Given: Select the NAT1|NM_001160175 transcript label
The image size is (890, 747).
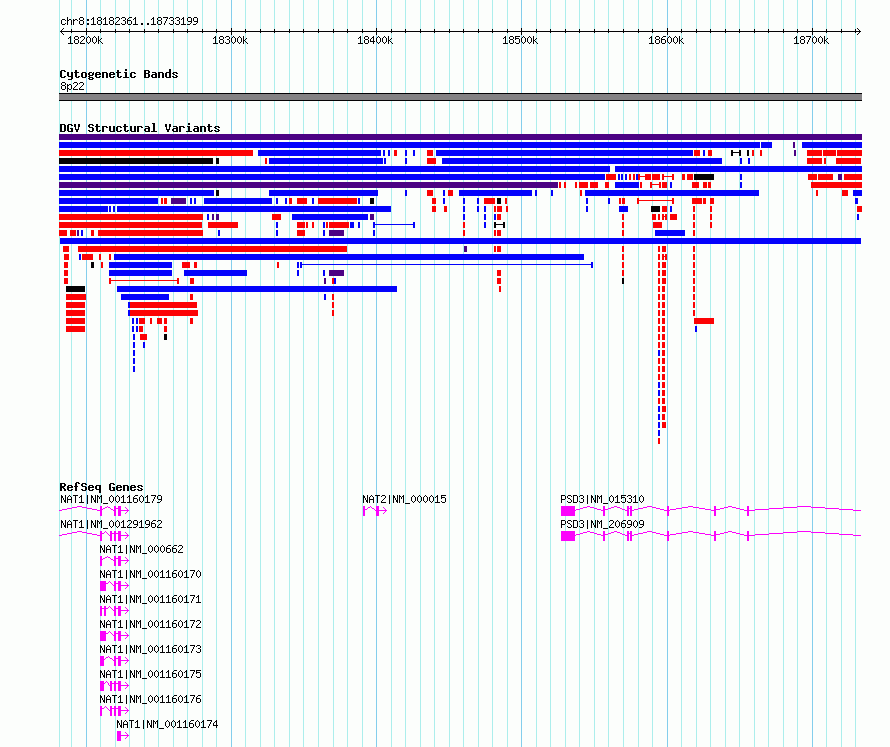Looking at the screenshot, I should 150,674.
